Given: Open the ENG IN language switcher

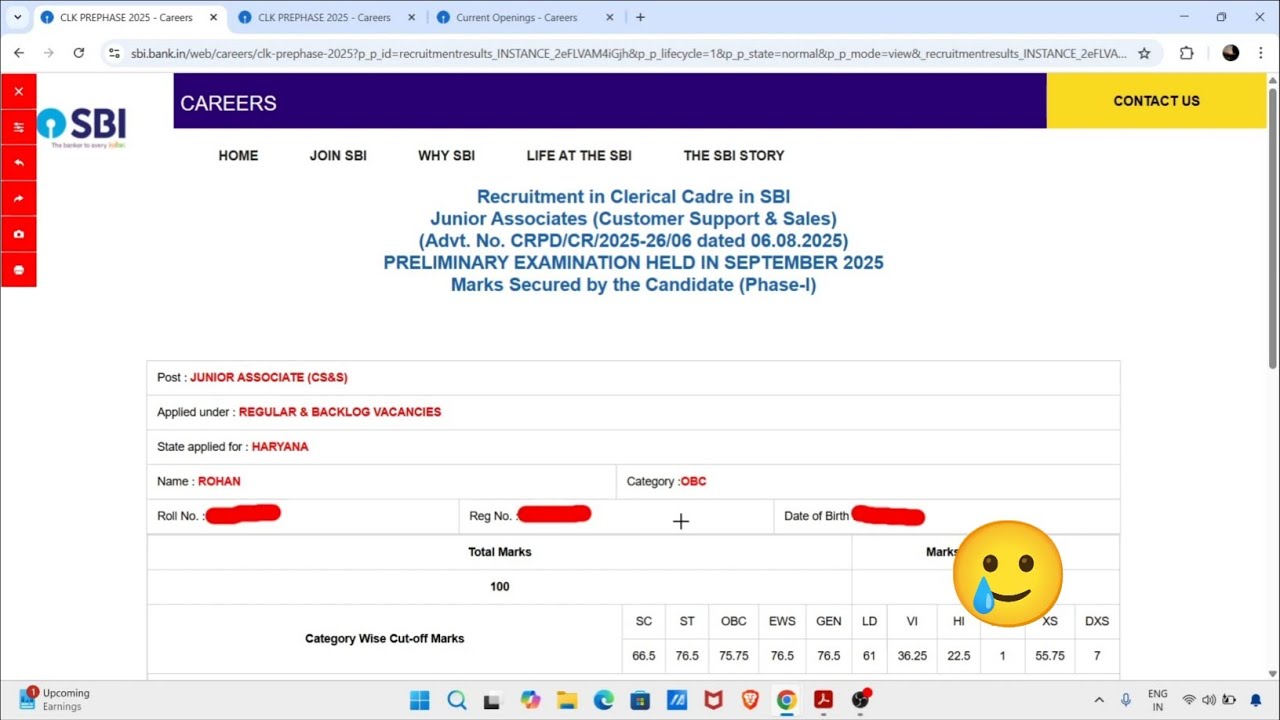Looking at the screenshot, I should click(x=1157, y=700).
